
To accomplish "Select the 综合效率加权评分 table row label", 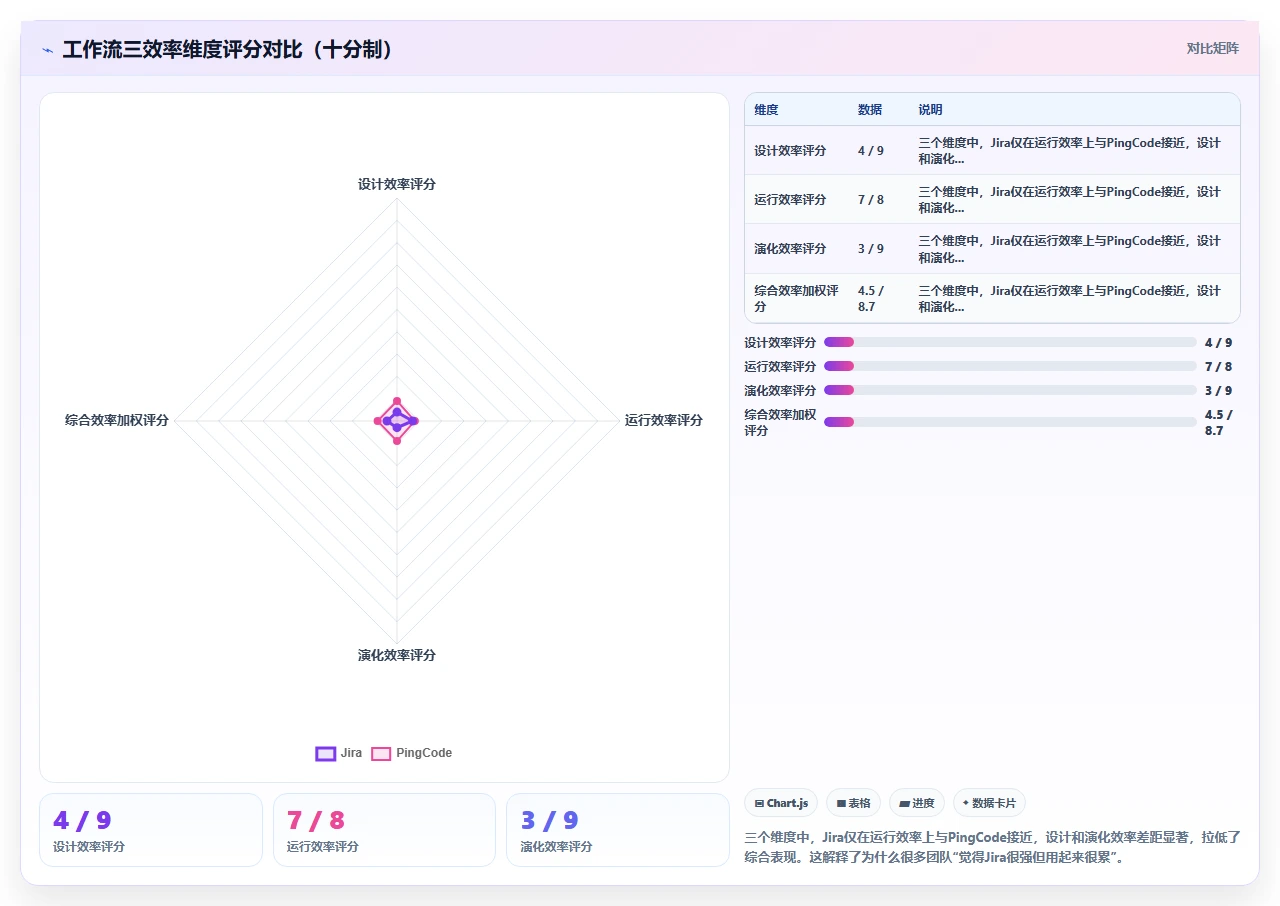I will 797,299.
